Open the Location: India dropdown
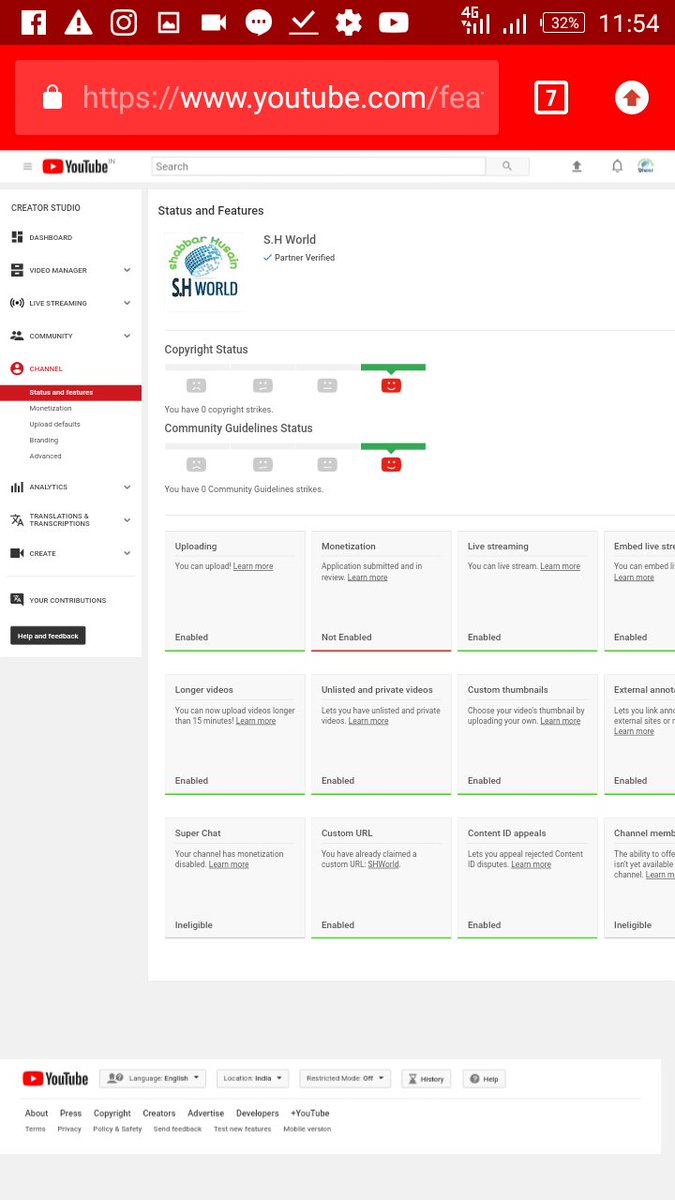 pos(252,1079)
